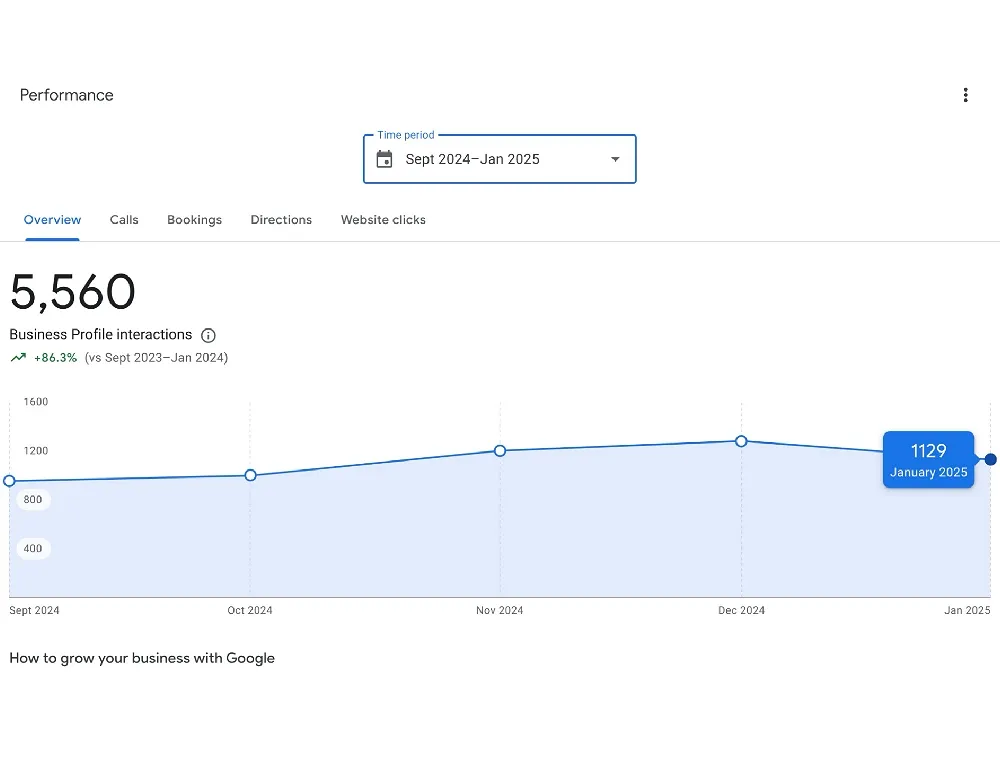Screen dimensions: 1000x765
Task: Click the 5,560 interactions total
Action: point(72,293)
